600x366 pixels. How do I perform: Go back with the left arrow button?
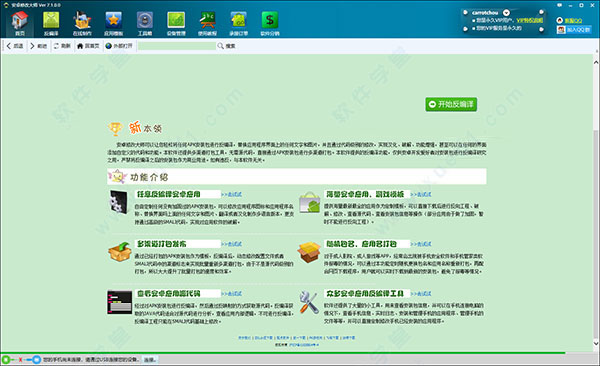pyautogui.click(x=15, y=46)
